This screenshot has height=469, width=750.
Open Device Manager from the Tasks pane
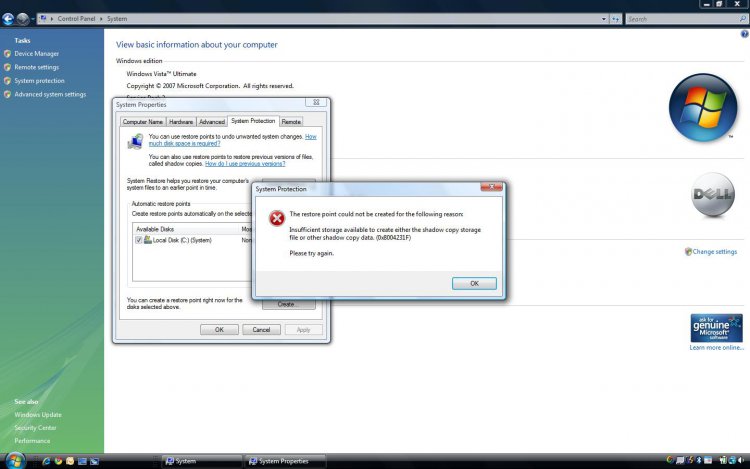[36, 54]
